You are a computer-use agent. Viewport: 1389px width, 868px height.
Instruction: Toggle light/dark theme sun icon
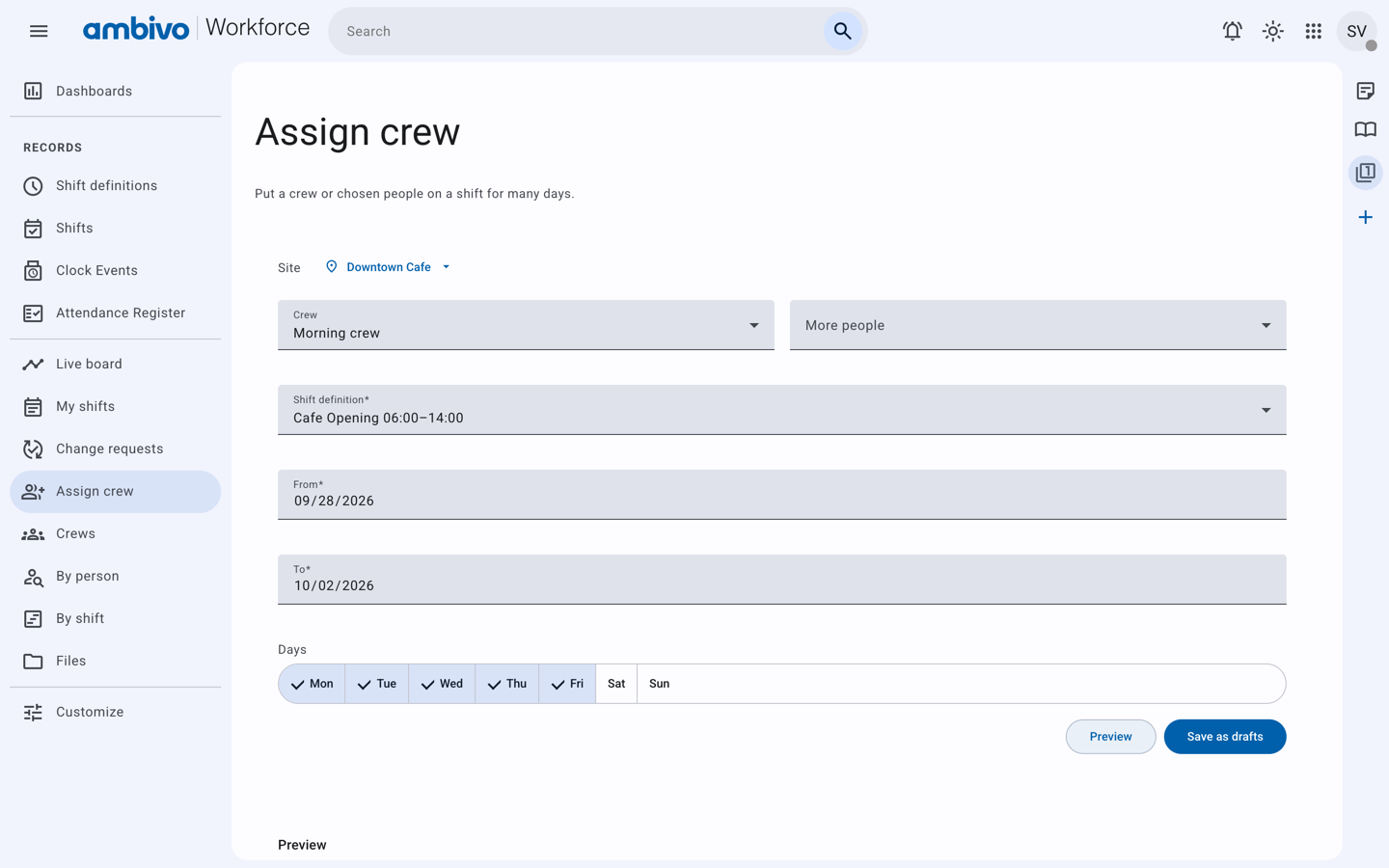coord(1272,31)
